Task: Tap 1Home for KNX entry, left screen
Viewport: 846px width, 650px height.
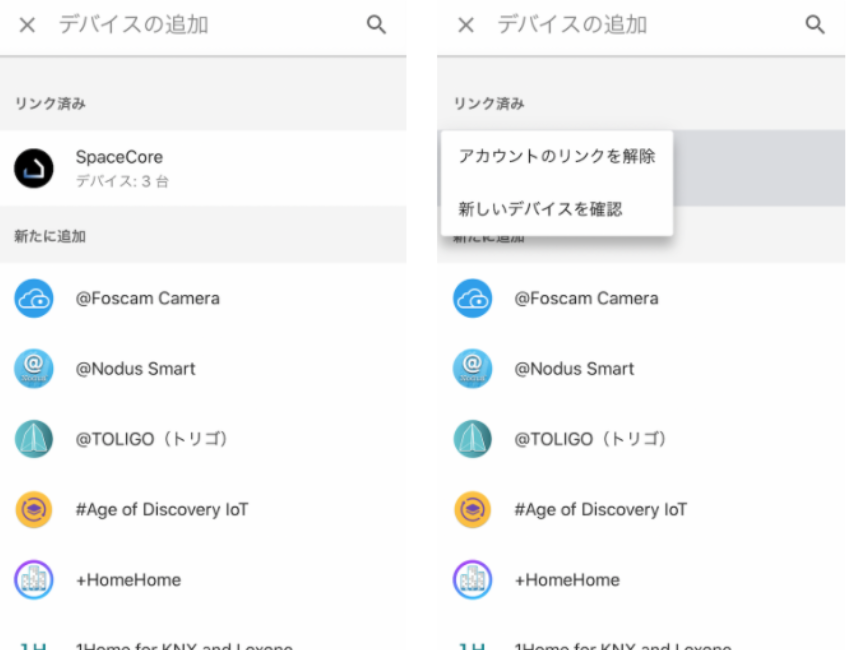Action: coord(184,645)
